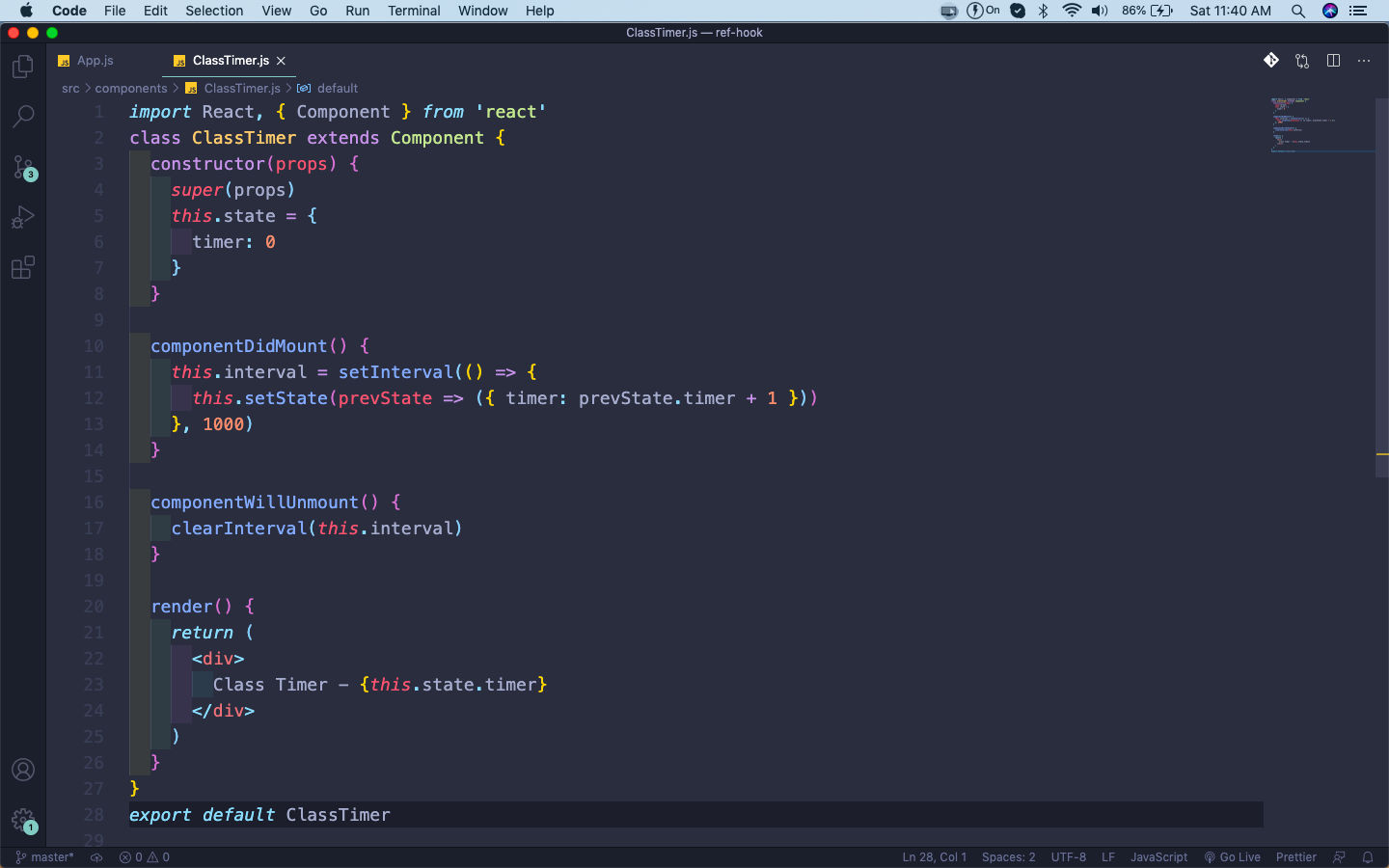Click the master* git branch in status bar
This screenshot has height=868, width=1389.
[45, 856]
